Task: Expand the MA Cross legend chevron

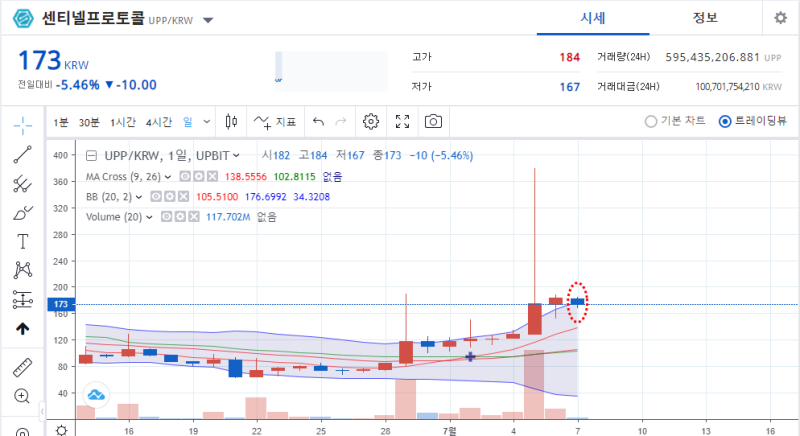Action: (168, 177)
